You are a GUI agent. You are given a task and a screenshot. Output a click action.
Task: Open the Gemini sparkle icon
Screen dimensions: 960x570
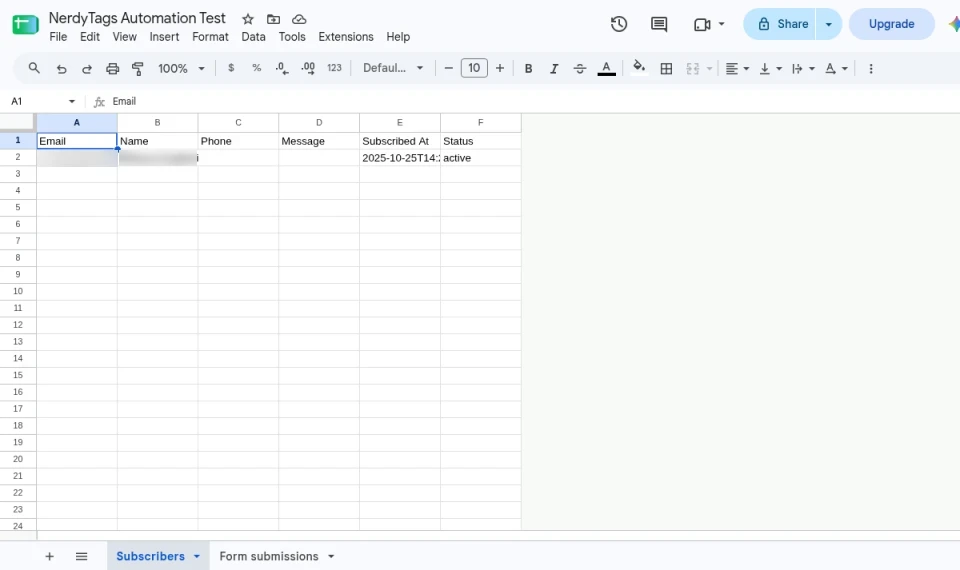coord(954,24)
